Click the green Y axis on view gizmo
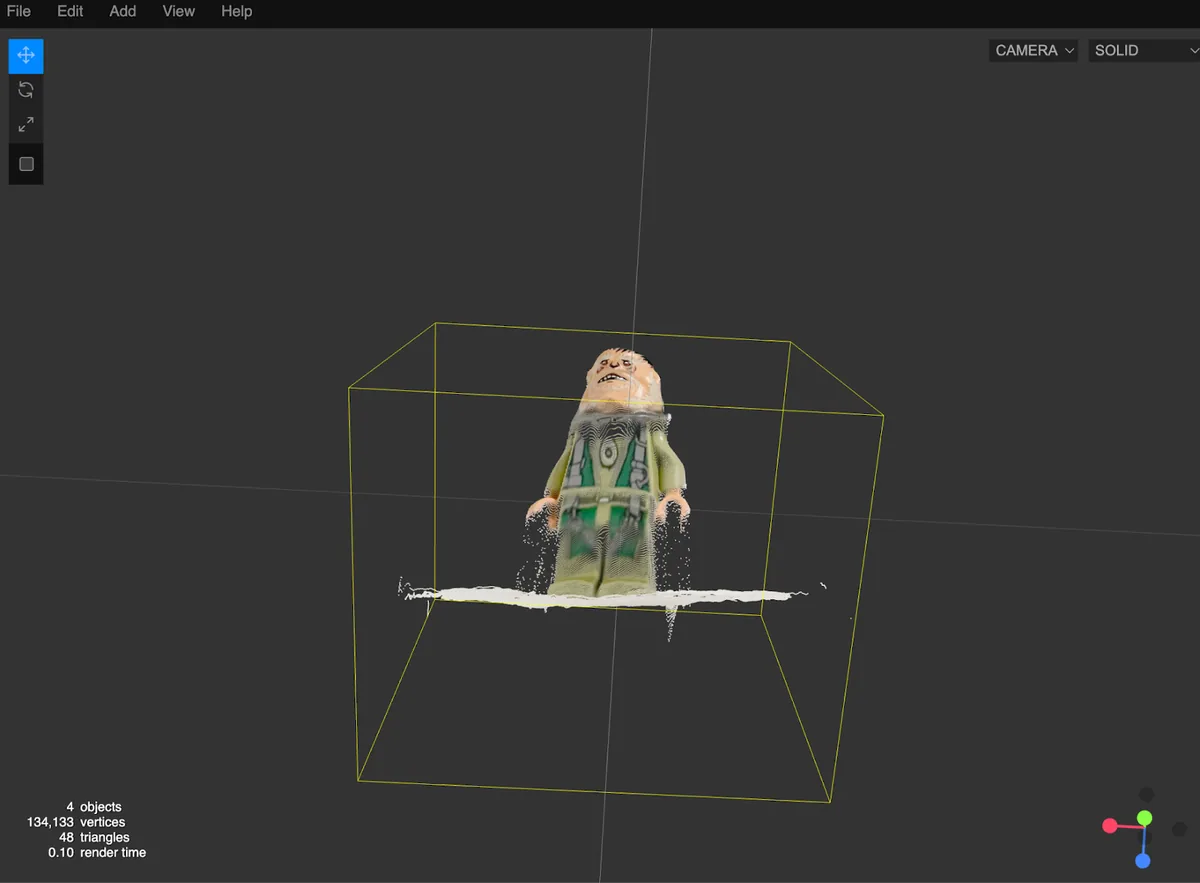This screenshot has width=1200, height=883. tap(1145, 819)
